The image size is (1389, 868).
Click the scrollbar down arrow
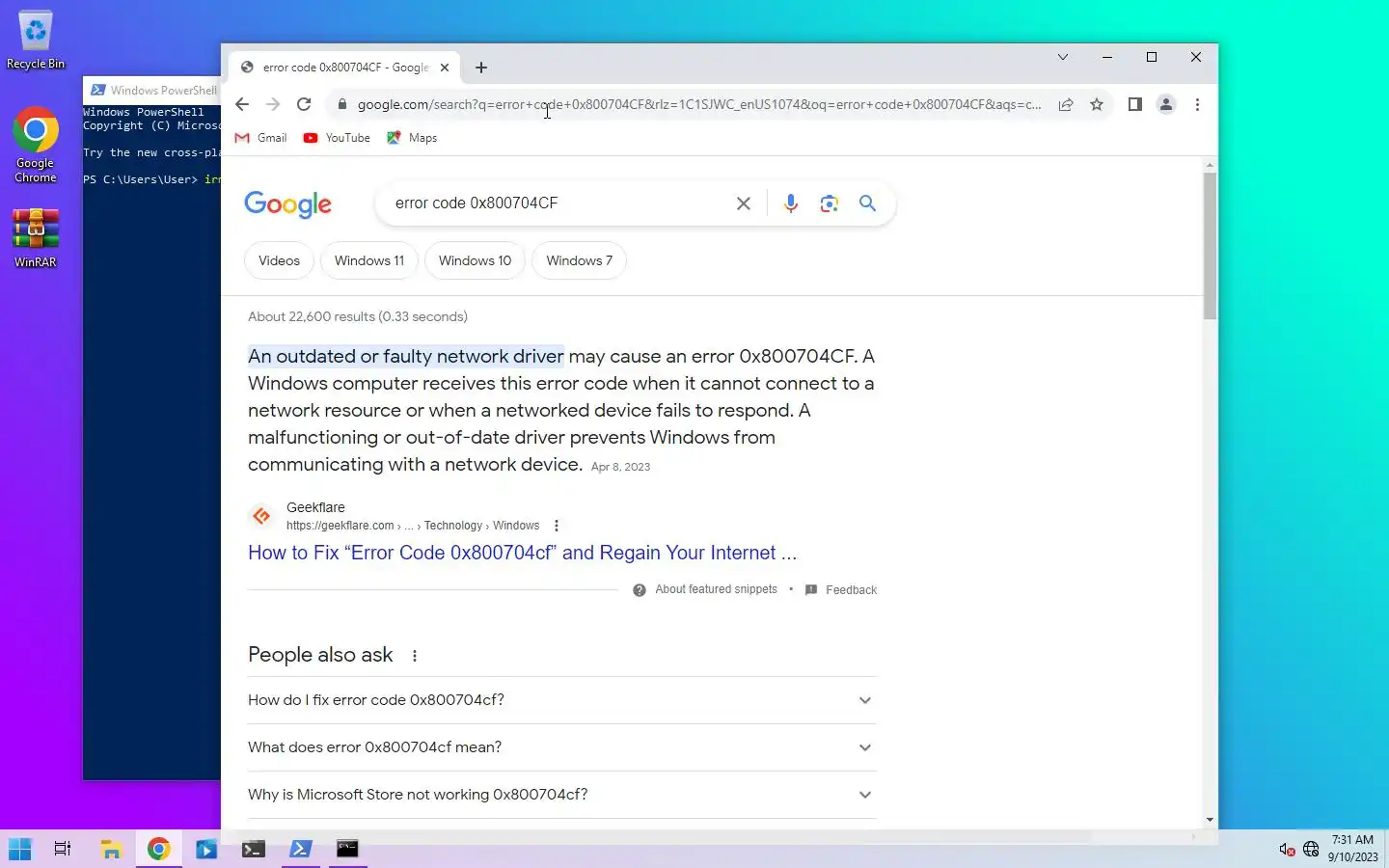(1210, 820)
